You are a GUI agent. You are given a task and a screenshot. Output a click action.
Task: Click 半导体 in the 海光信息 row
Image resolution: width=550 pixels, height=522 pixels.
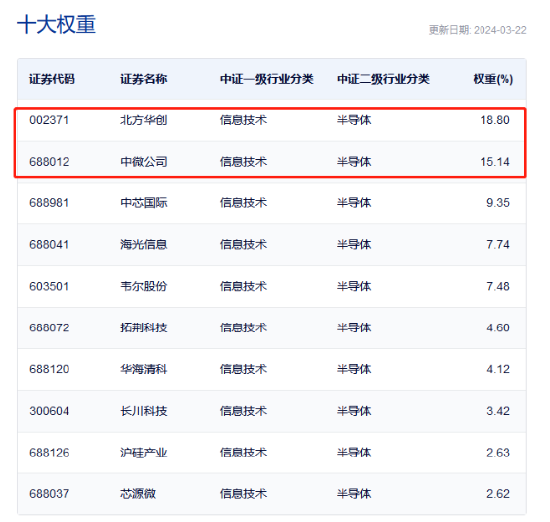354,244
